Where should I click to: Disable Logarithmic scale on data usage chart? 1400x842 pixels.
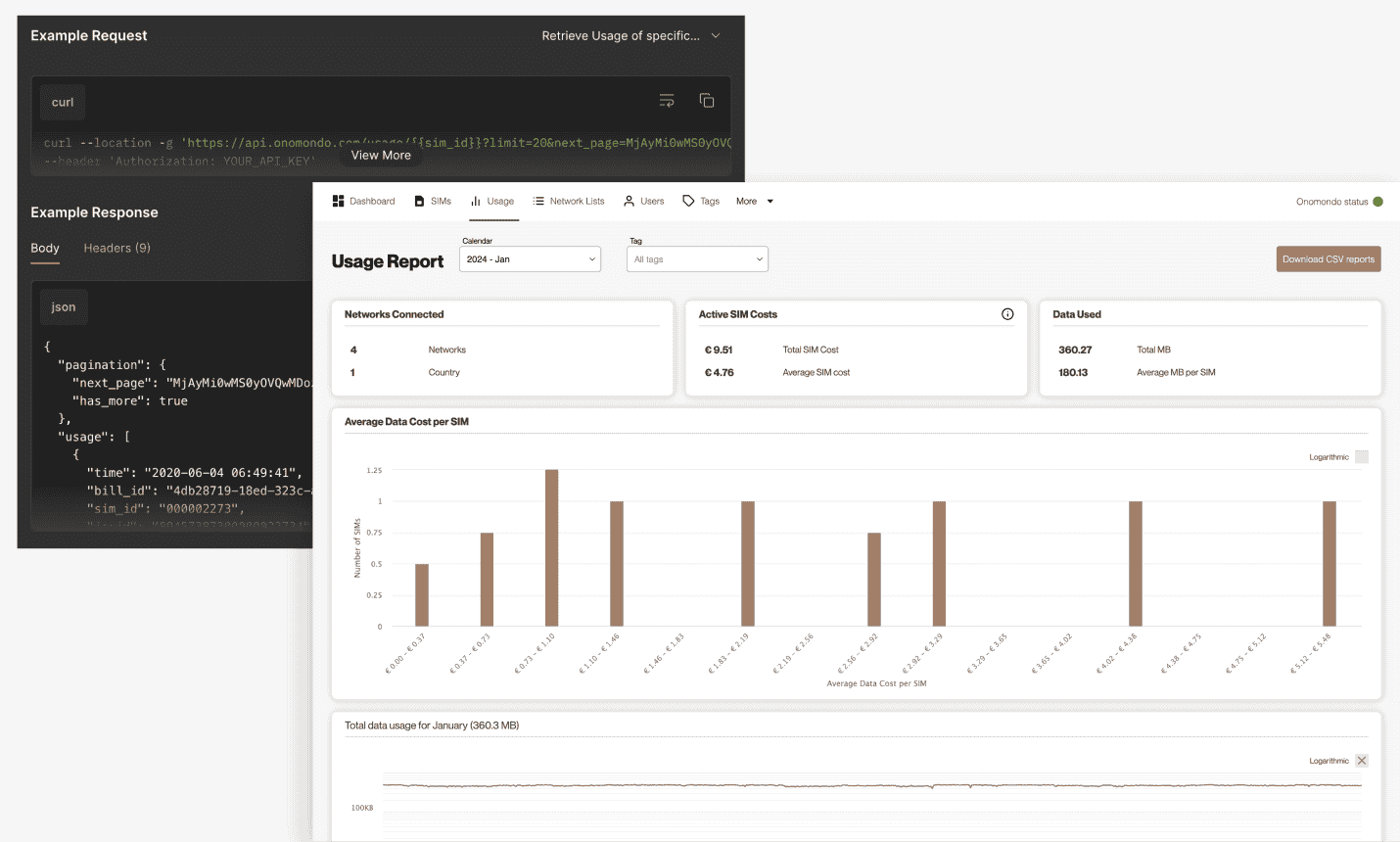click(x=1362, y=760)
